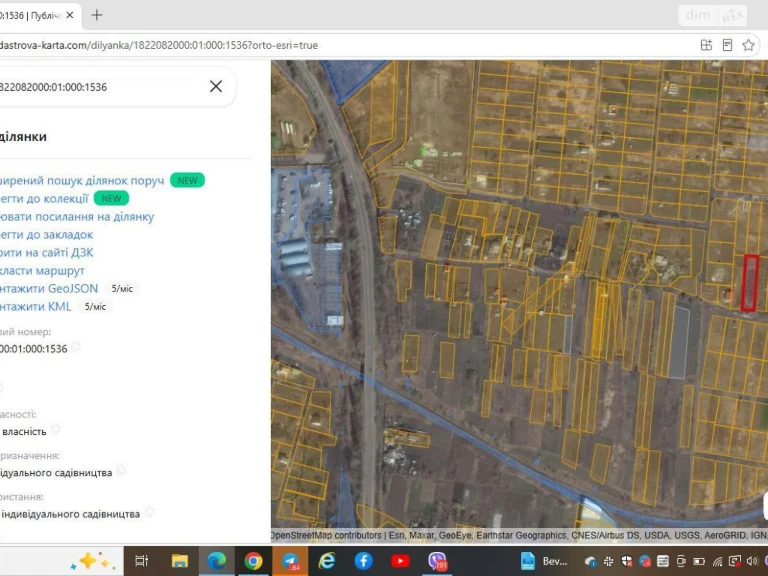Open Task View on taskbar

point(141,561)
